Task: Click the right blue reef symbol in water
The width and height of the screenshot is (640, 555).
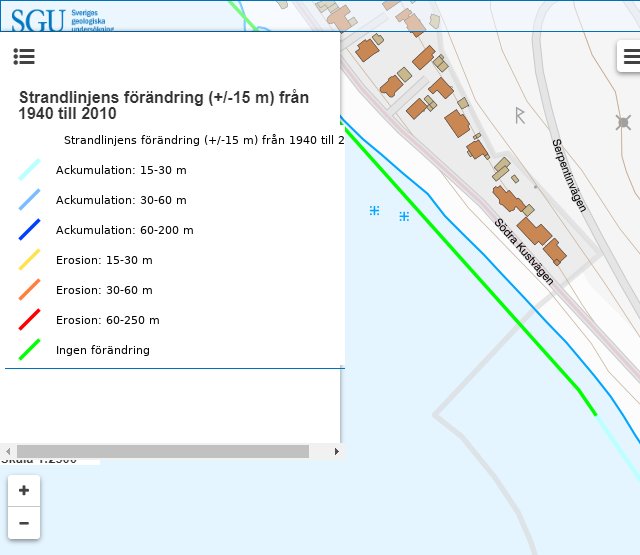Action: [x=404, y=216]
